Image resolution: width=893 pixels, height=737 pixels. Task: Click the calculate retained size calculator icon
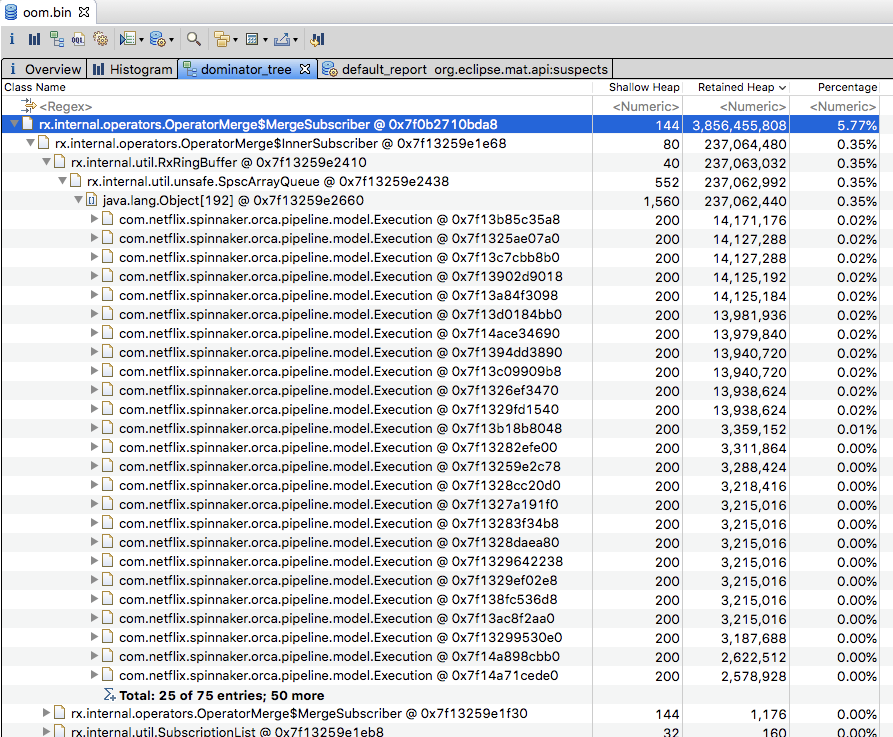251,39
